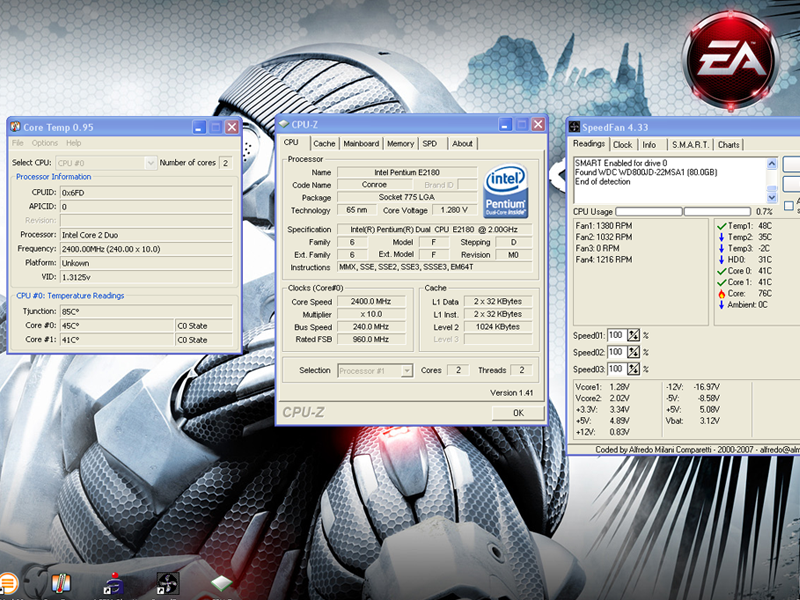Click the blue arrow beside Ambient
Screen dimensions: 800x600
click(721, 305)
